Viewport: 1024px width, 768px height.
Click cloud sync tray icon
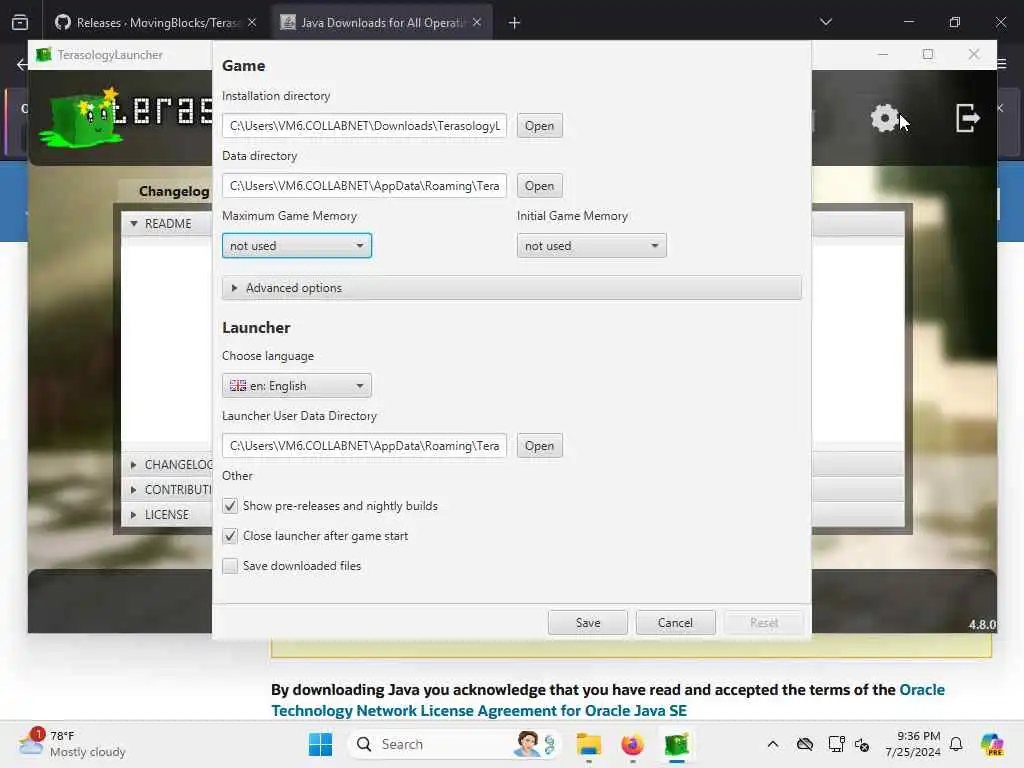[805, 744]
